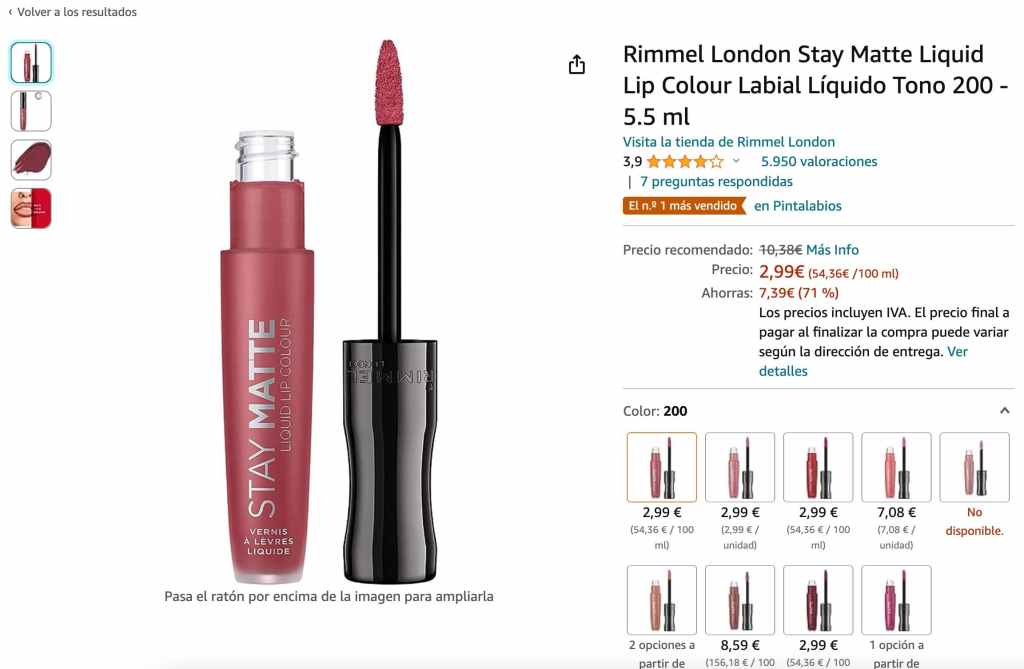1024x669 pixels.
Task: Choose the brown swatch priced 8,59 €
Action: pyautogui.click(x=740, y=600)
